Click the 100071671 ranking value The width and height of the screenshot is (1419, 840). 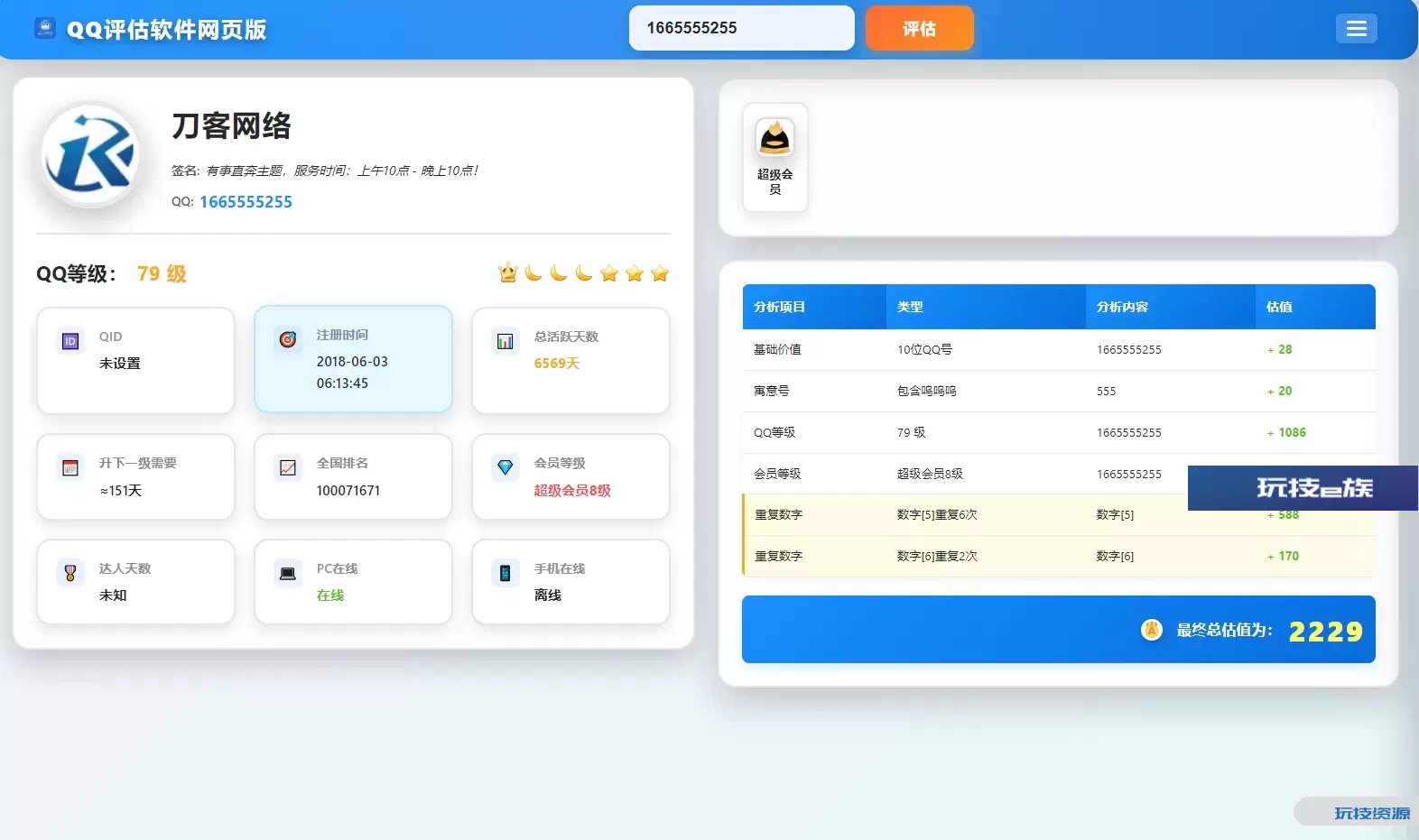coord(348,491)
